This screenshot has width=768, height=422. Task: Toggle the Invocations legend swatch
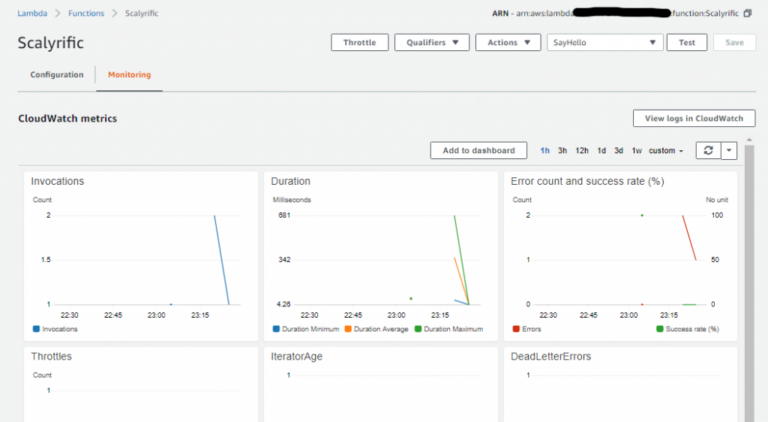pyautogui.click(x=36, y=329)
